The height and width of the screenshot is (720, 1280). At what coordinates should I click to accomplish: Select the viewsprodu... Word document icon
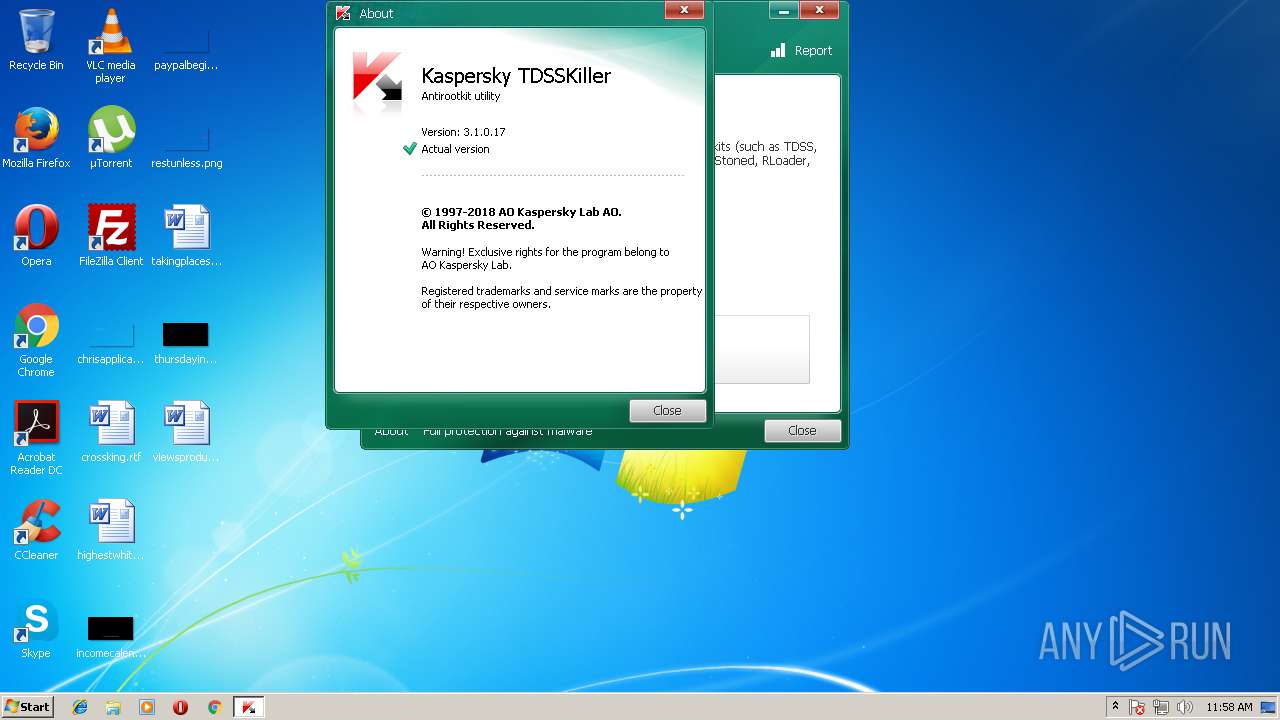(186, 432)
